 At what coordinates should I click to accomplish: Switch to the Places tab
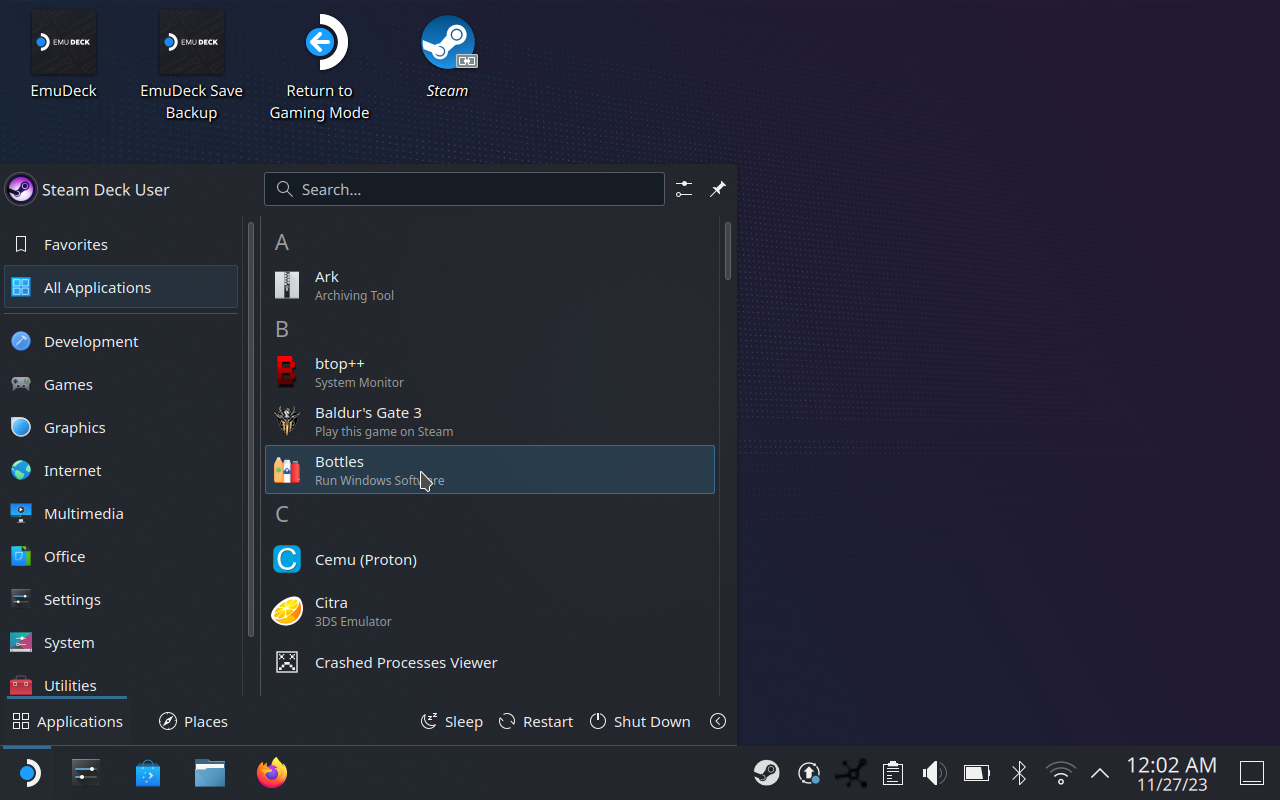[194, 721]
